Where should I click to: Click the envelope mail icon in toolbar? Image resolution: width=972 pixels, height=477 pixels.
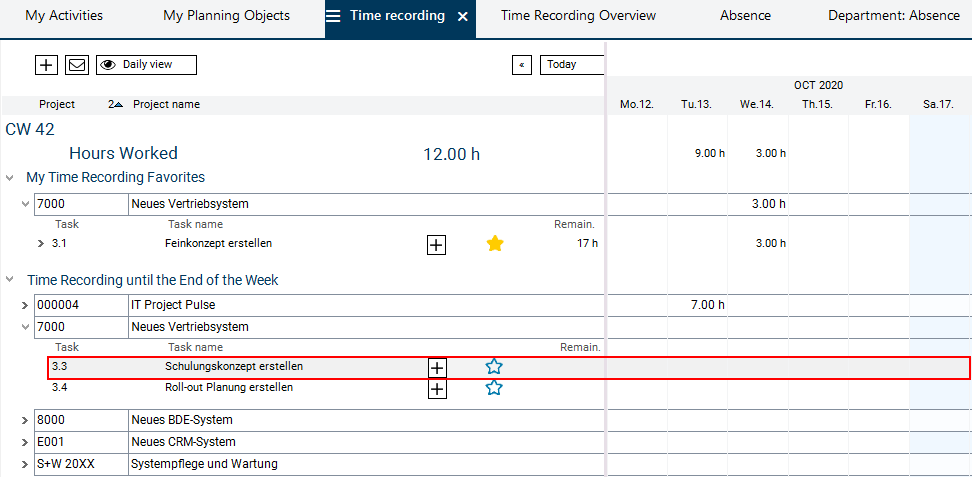point(77,65)
